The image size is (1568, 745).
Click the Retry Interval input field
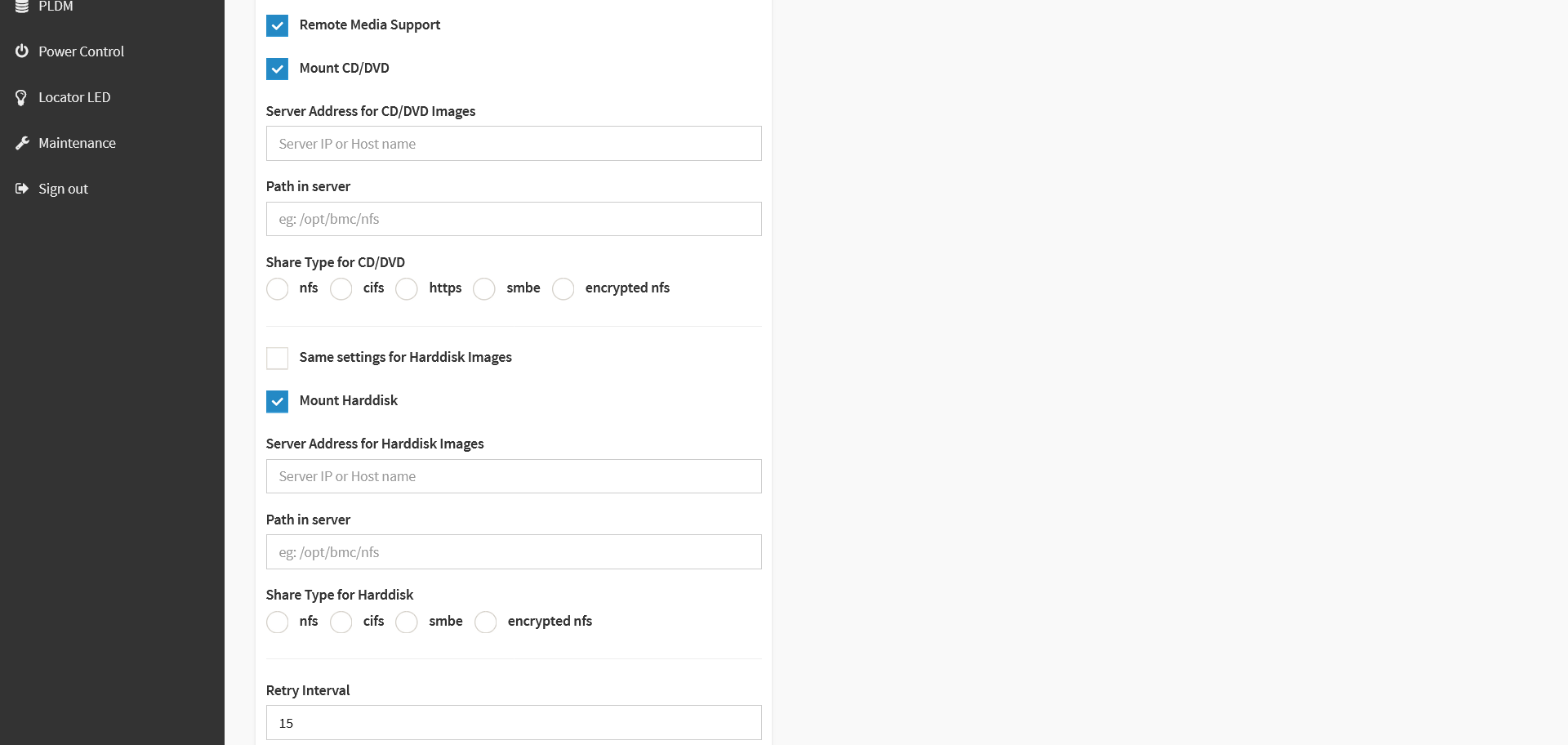point(514,723)
